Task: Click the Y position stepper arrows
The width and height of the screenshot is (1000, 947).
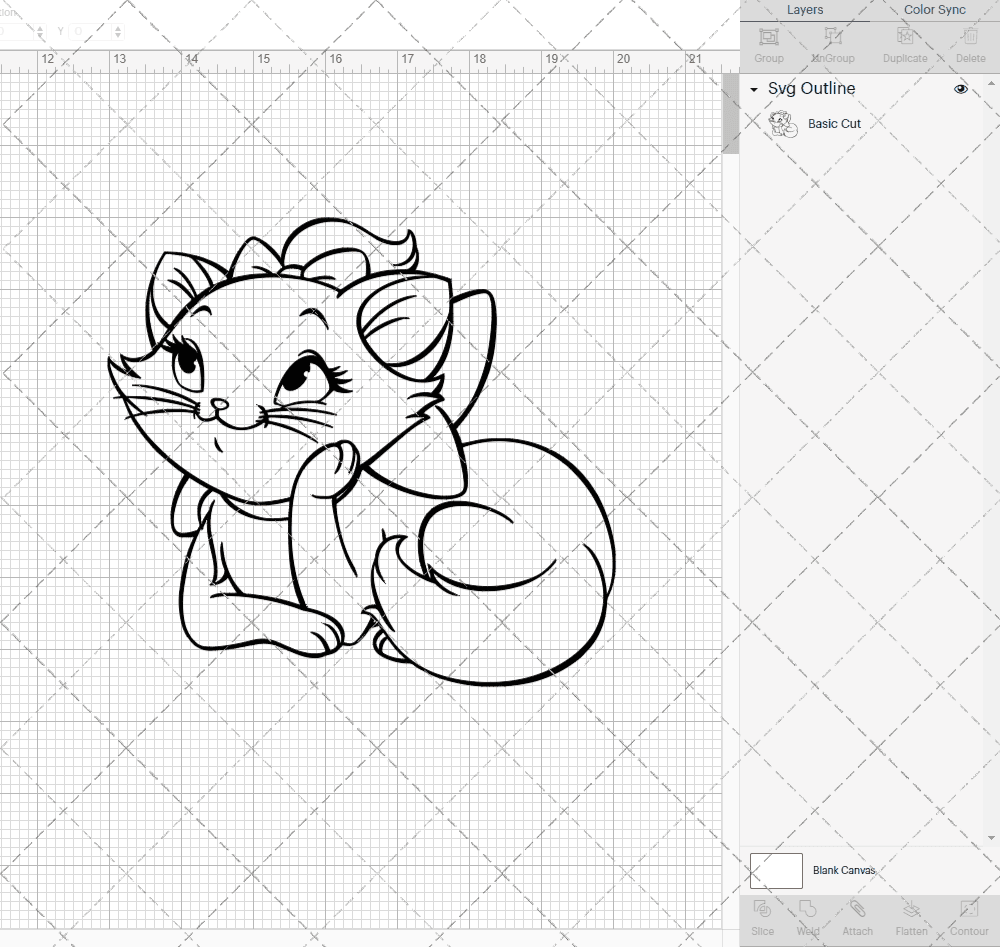Action: (118, 31)
